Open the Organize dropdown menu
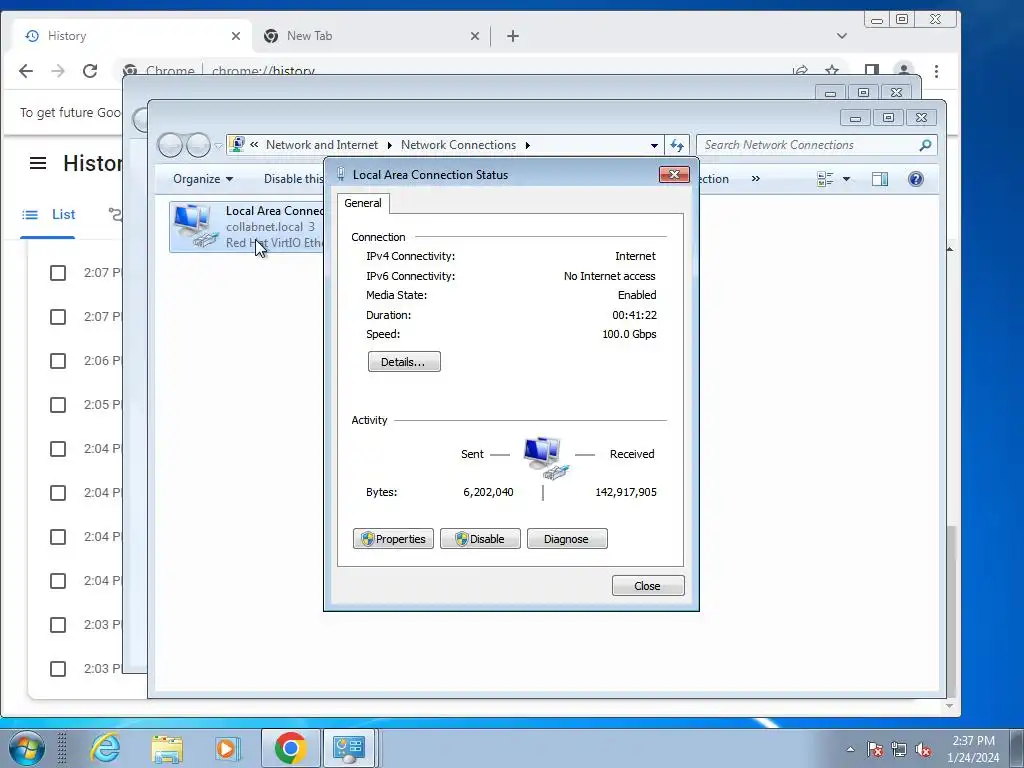Screen dimensions: 1024x768 pos(203,179)
